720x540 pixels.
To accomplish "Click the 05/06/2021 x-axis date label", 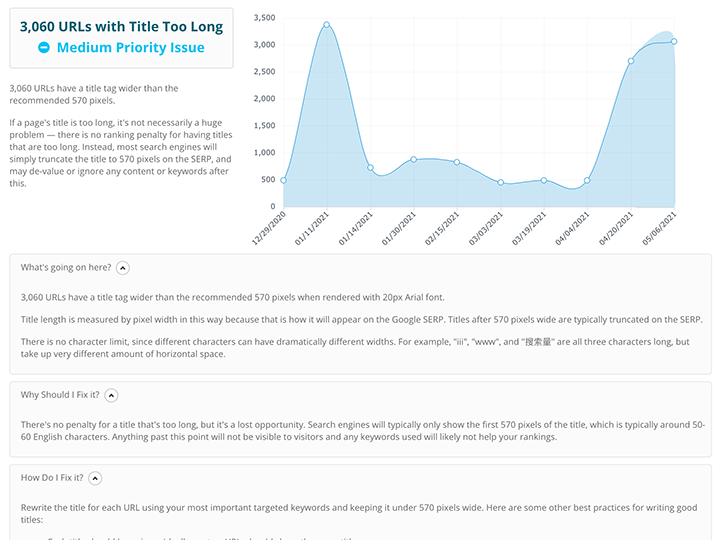I will pyautogui.click(x=659, y=228).
